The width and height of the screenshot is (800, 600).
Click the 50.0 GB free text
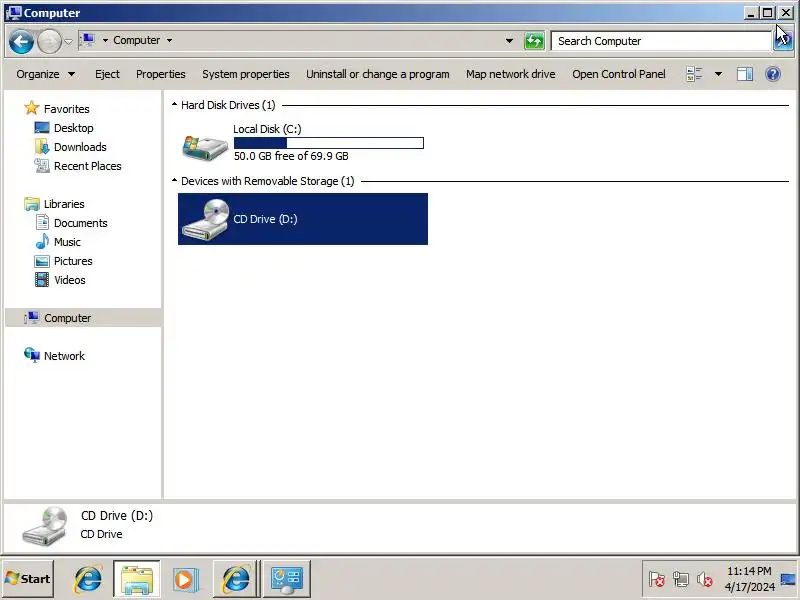pyautogui.click(x=291, y=156)
